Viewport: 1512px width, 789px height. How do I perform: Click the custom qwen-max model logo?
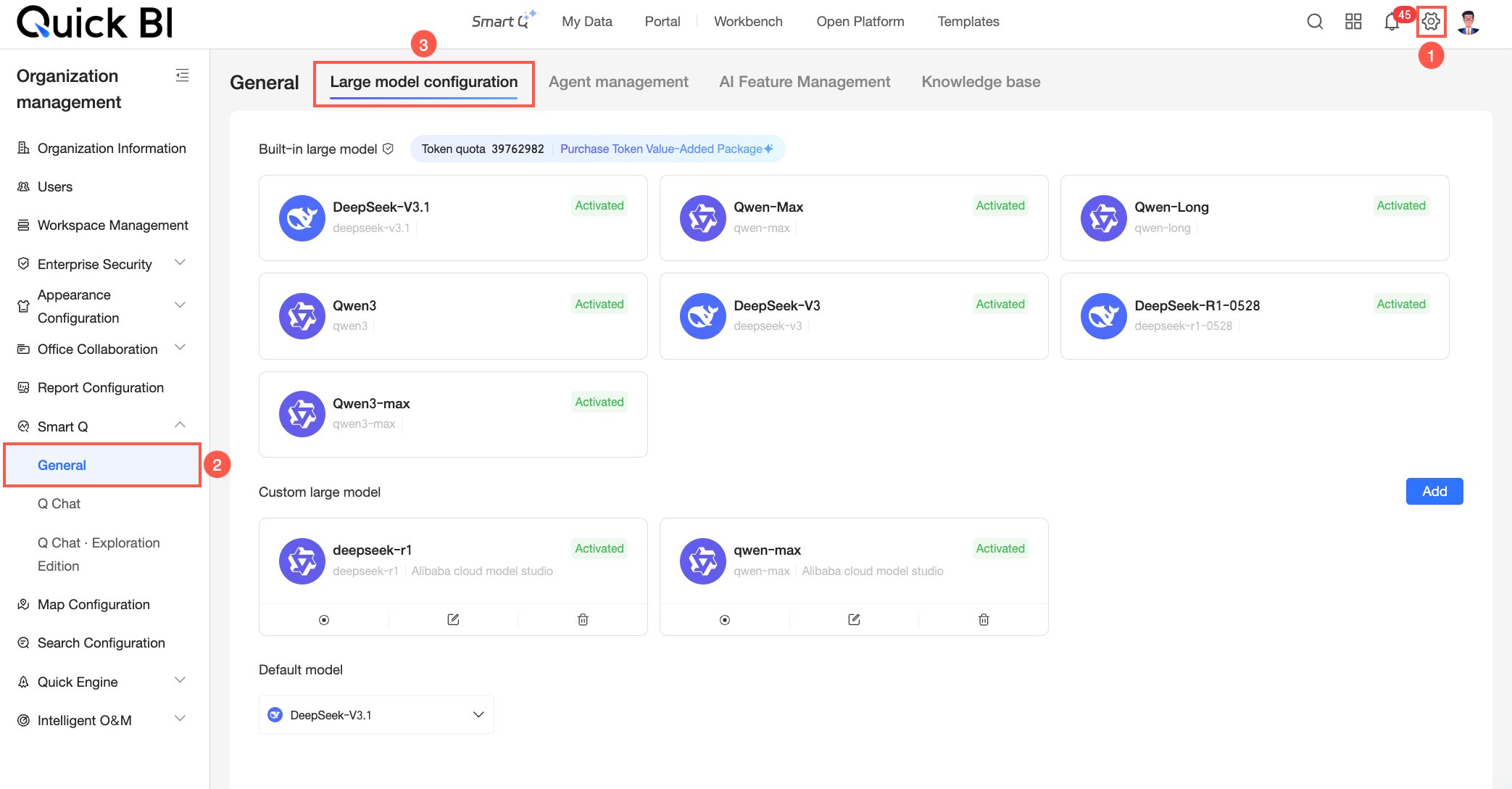coord(703,561)
